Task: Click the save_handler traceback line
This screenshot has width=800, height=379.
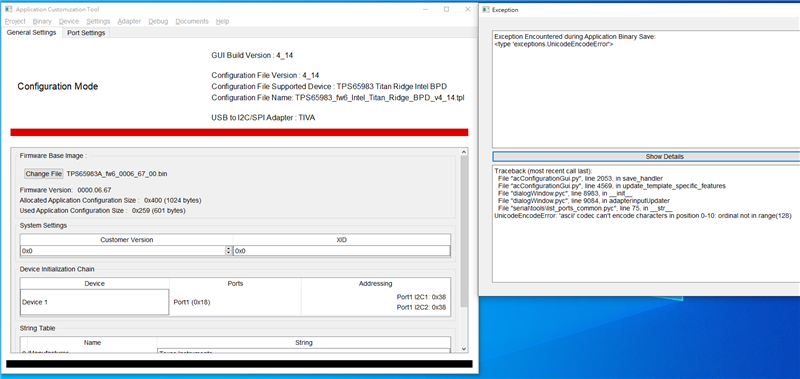Action: [581, 178]
